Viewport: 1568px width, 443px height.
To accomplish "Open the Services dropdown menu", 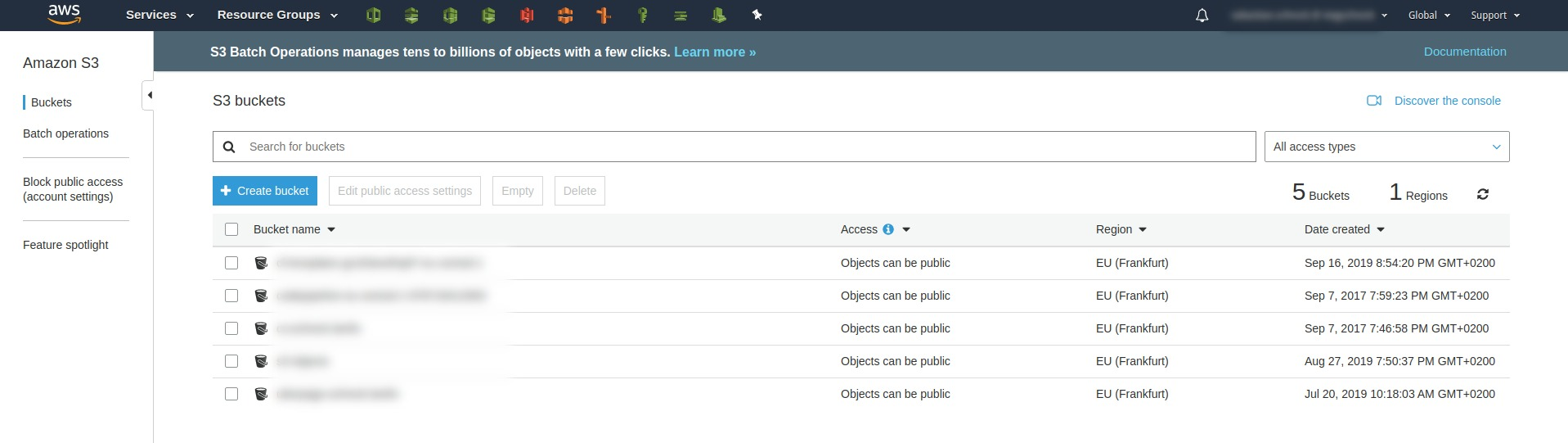I will pos(159,15).
